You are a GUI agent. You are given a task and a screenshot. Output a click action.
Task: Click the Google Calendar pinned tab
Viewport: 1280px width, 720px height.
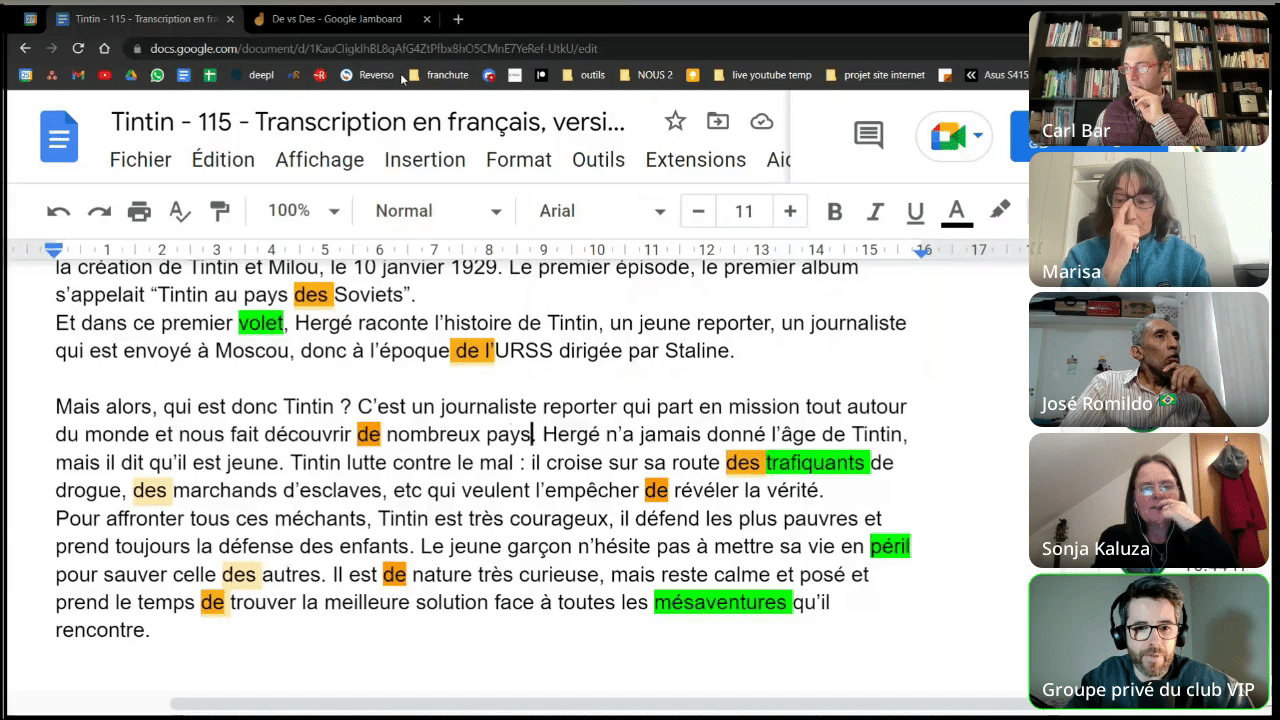click(x=30, y=19)
